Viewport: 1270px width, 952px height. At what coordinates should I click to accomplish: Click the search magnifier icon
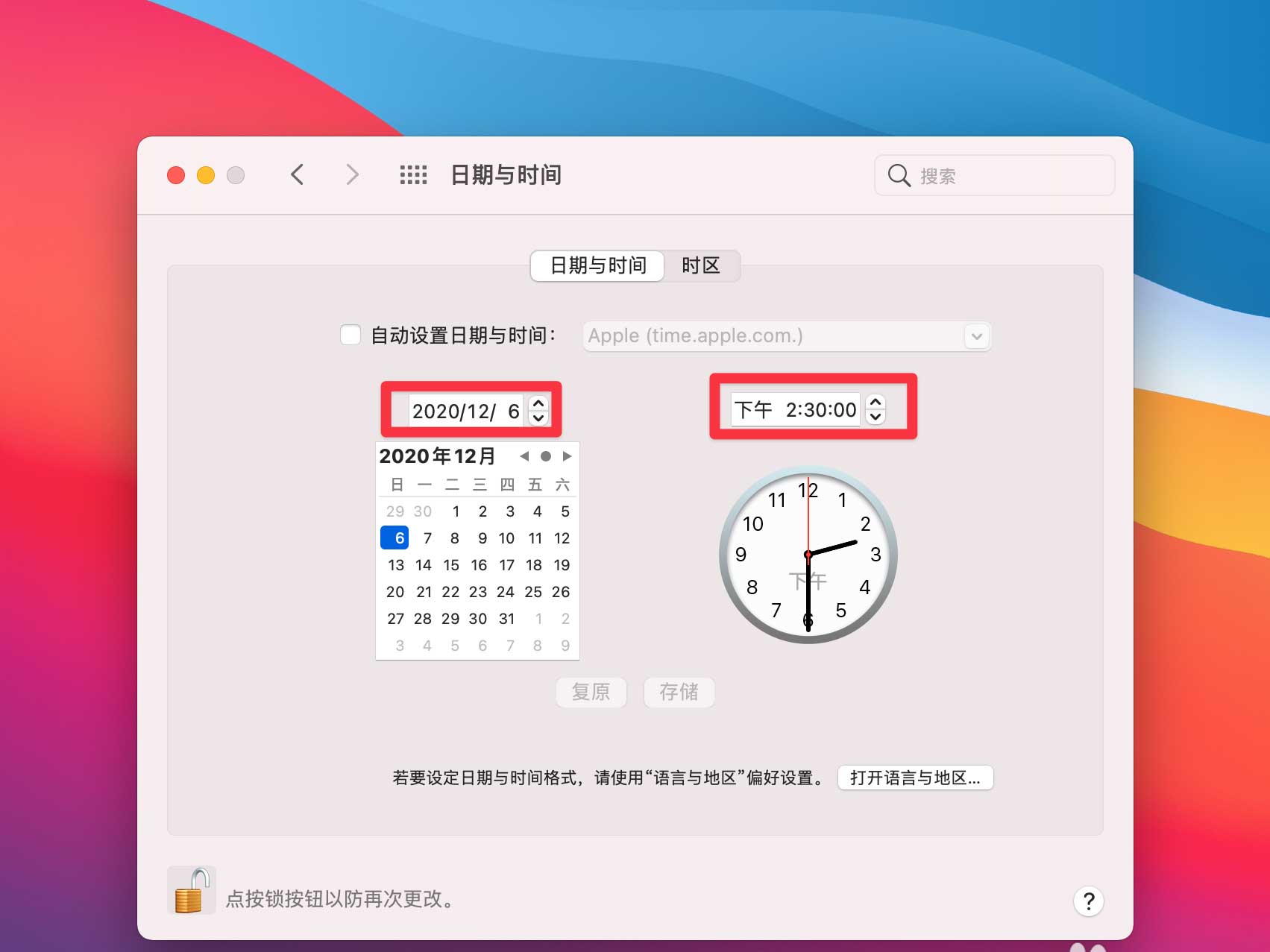coord(899,176)
